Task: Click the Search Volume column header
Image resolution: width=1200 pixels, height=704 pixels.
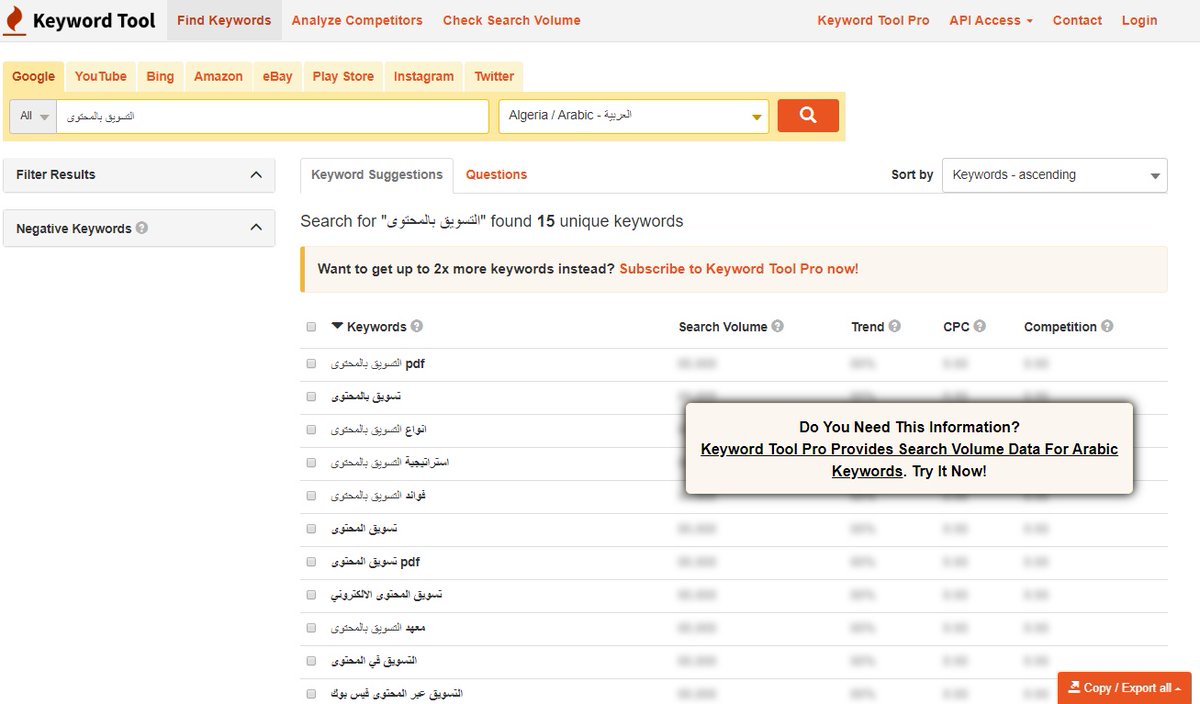Action: point(723,327)
